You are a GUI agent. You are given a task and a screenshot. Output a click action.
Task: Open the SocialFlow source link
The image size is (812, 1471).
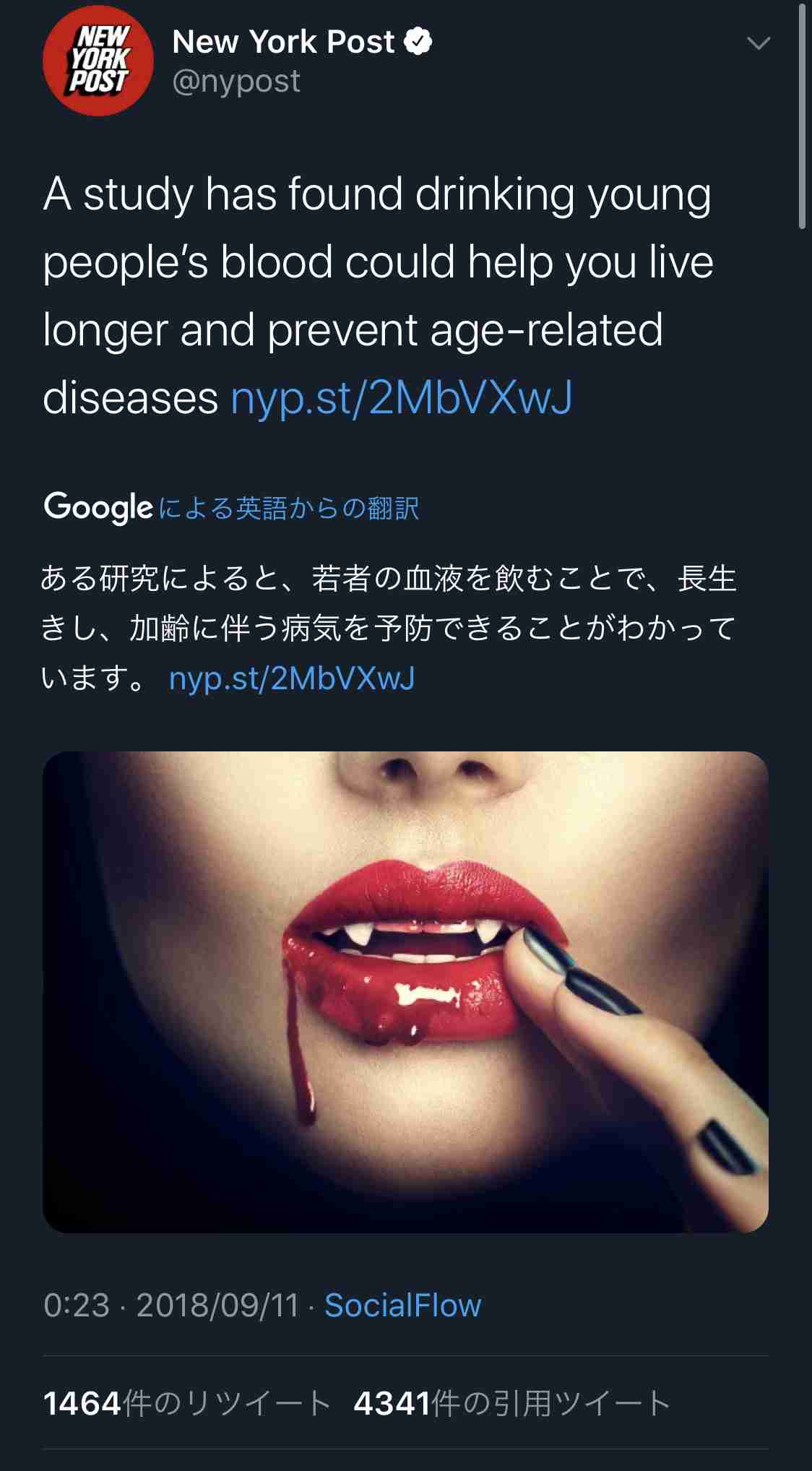point(403,1306)
